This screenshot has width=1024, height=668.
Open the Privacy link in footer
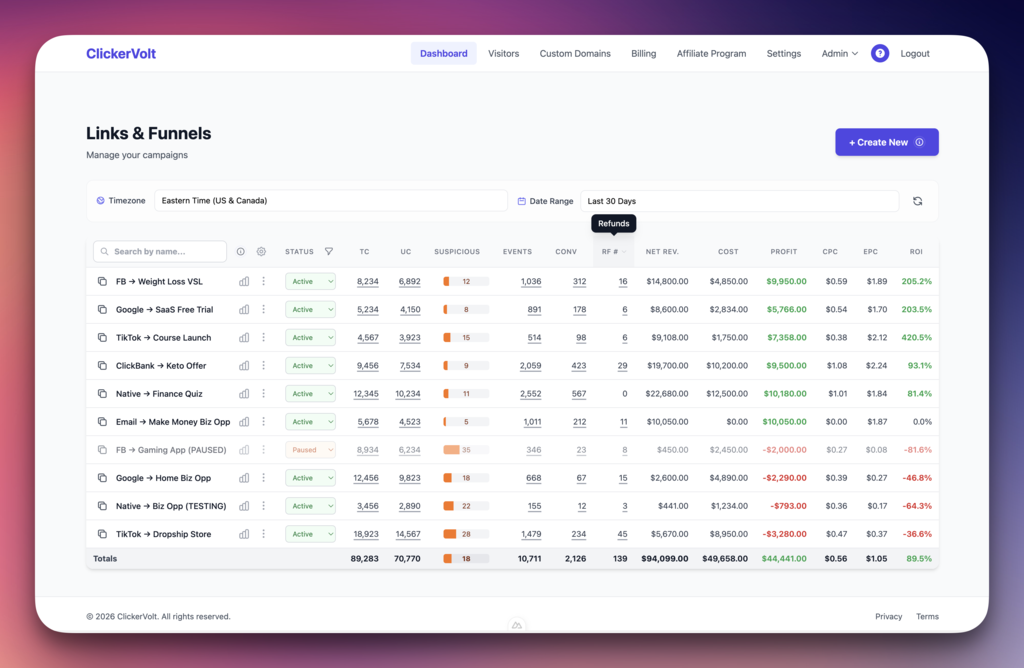[888, 616]
